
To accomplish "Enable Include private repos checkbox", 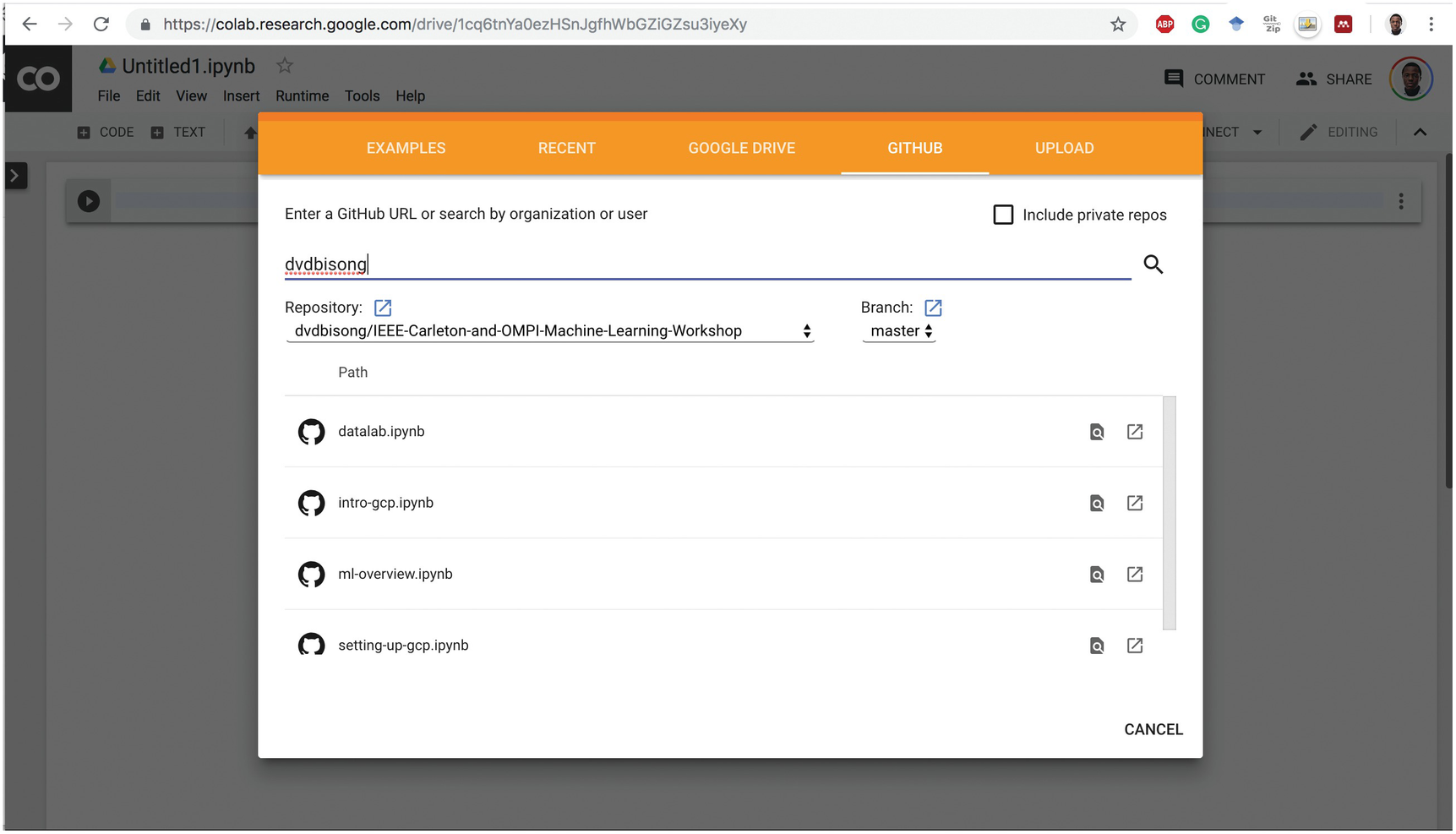I will (1003, 215).
